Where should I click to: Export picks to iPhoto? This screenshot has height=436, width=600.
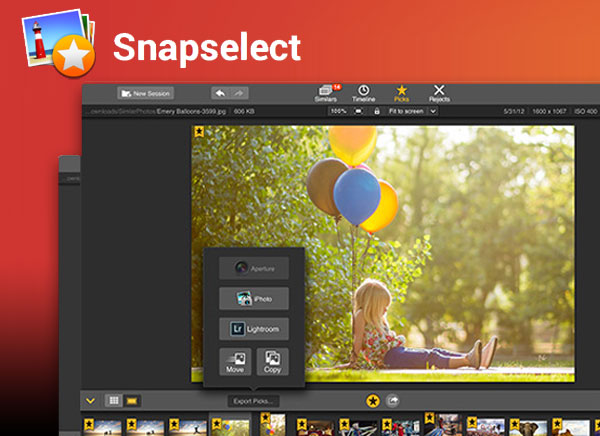254,298
